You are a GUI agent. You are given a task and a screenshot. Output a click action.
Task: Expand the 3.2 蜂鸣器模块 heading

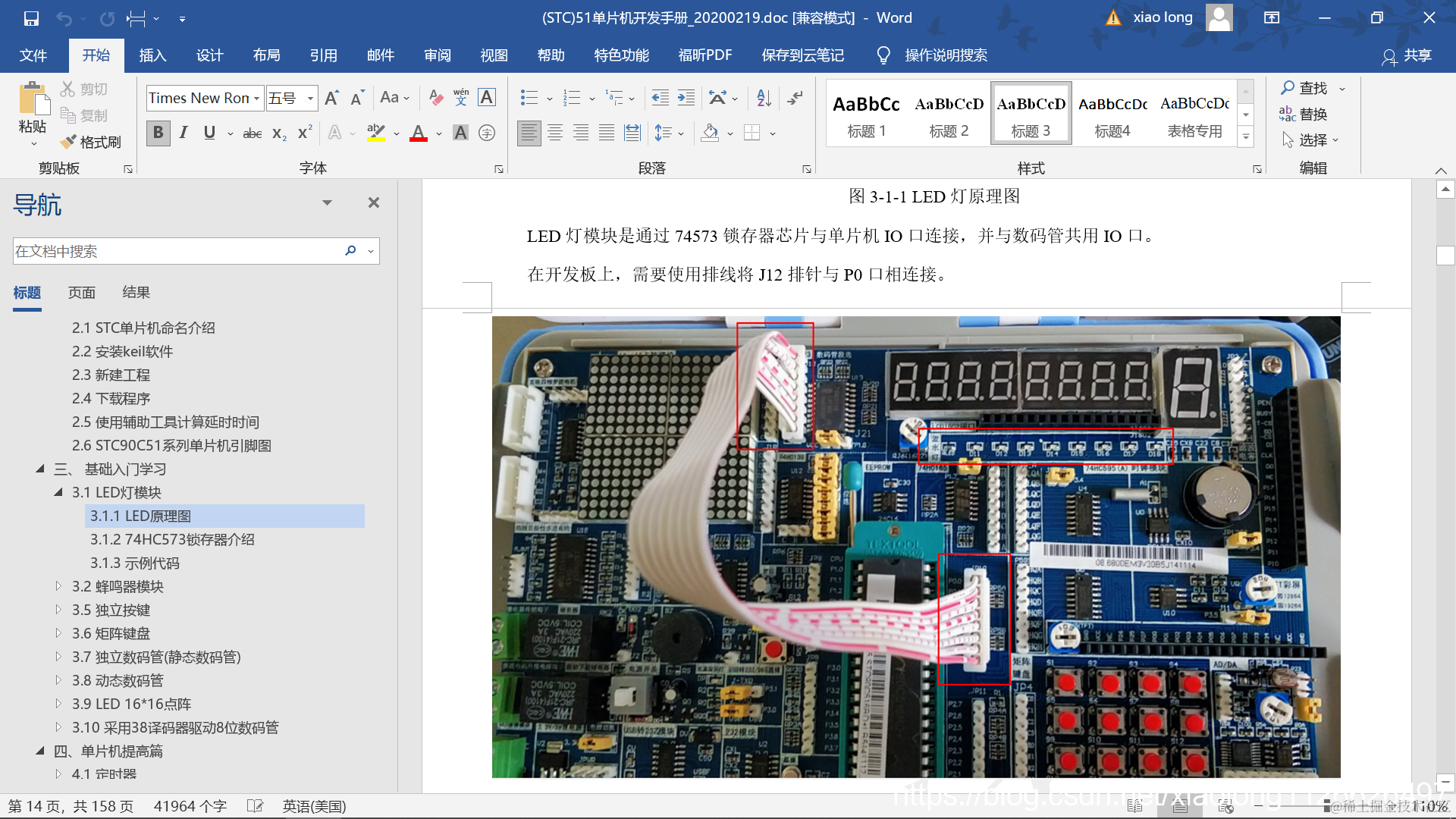point(58,586)
